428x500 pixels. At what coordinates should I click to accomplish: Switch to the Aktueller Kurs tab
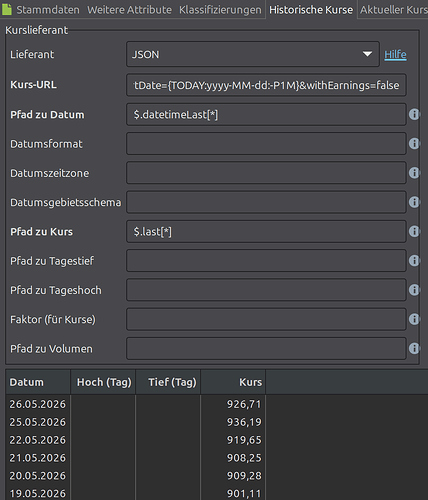[x=394, y=10]
